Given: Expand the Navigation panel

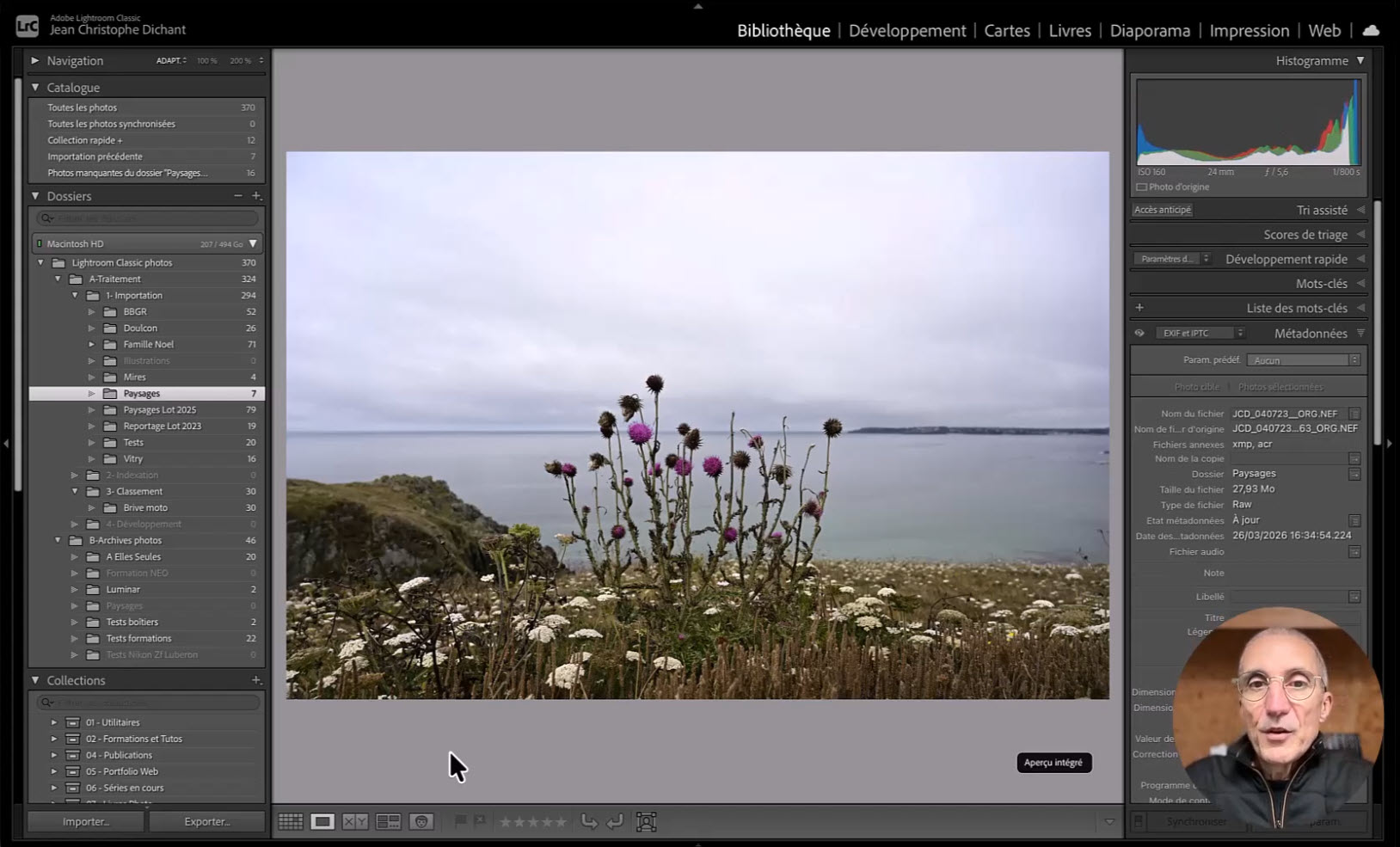Looking at the screenshot, I should tap(35, 61).
